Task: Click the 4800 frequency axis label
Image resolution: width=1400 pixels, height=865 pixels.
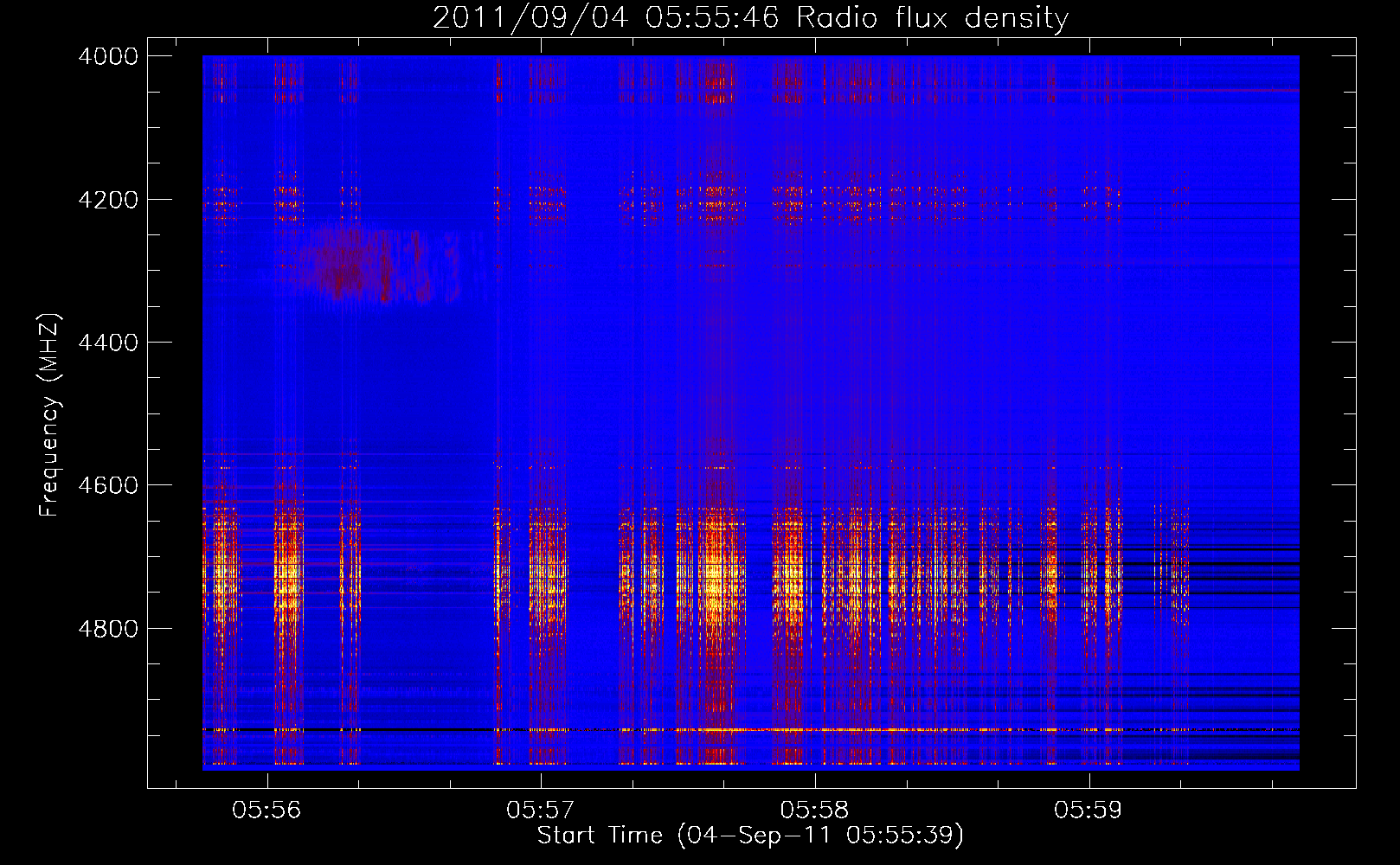Action: pyautogui.click(x=108, y=629)
